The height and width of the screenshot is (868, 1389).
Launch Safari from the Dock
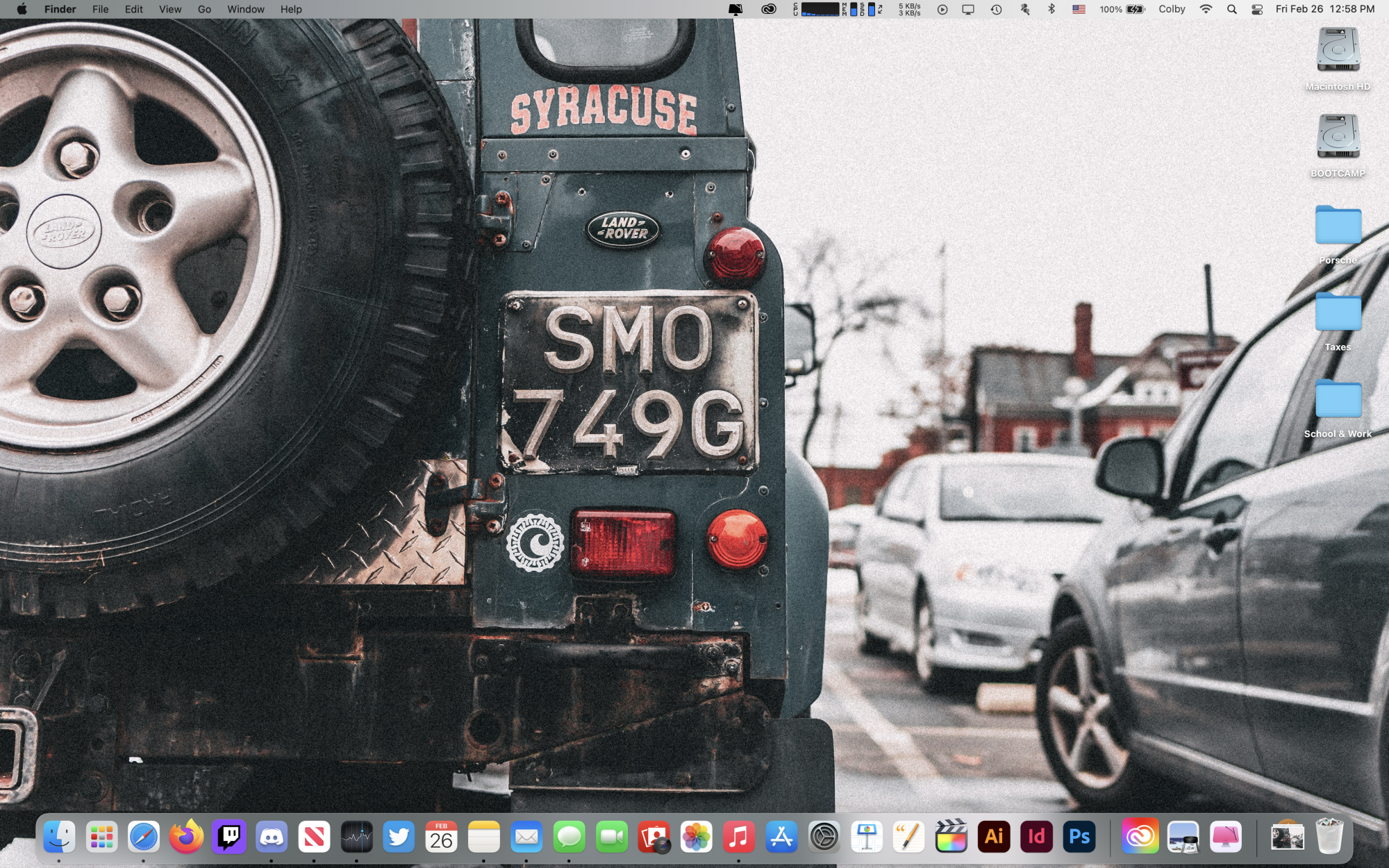pyautogui.click(x=144, y=837)
